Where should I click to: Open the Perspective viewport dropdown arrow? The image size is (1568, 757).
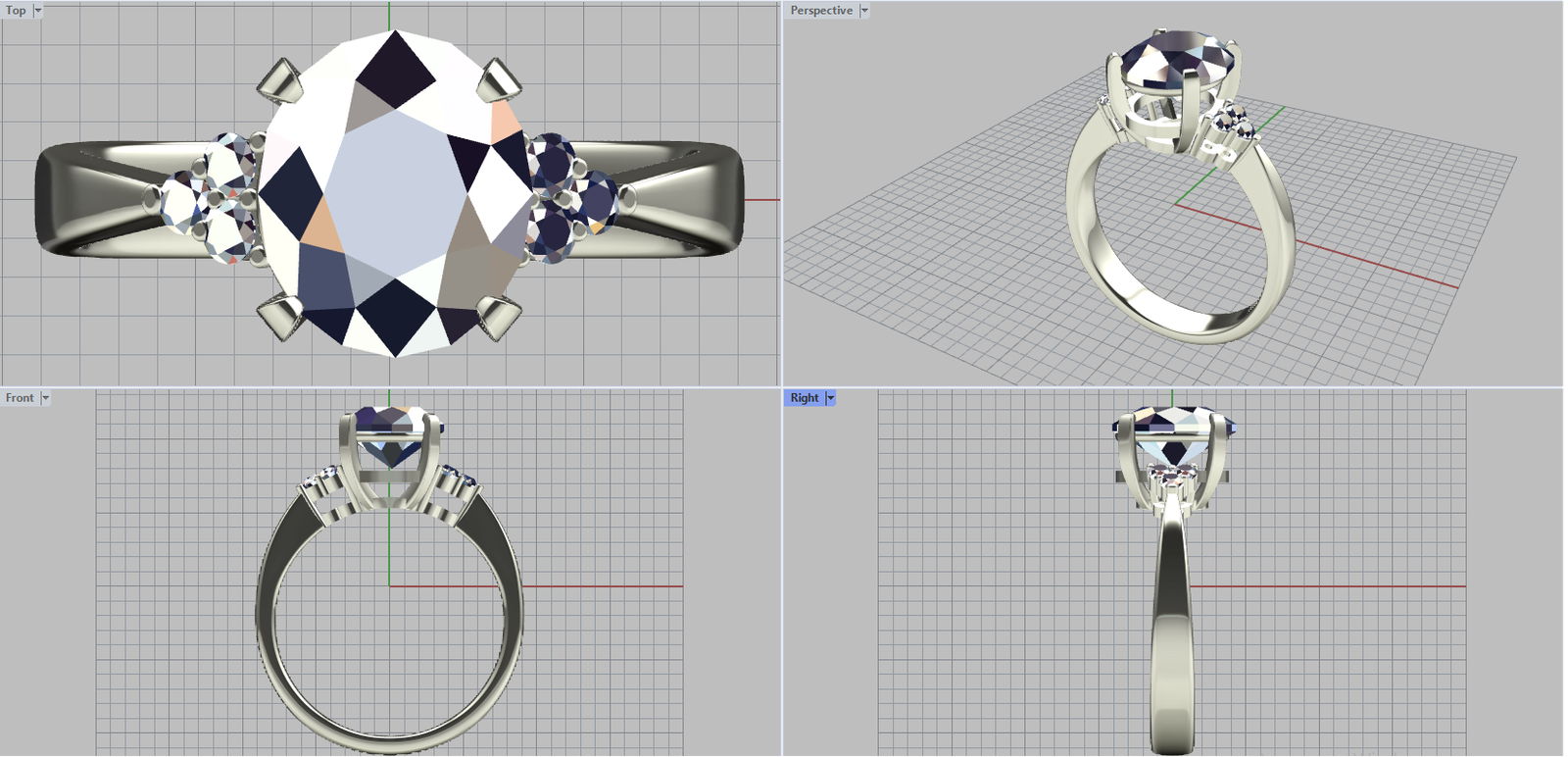864,11
